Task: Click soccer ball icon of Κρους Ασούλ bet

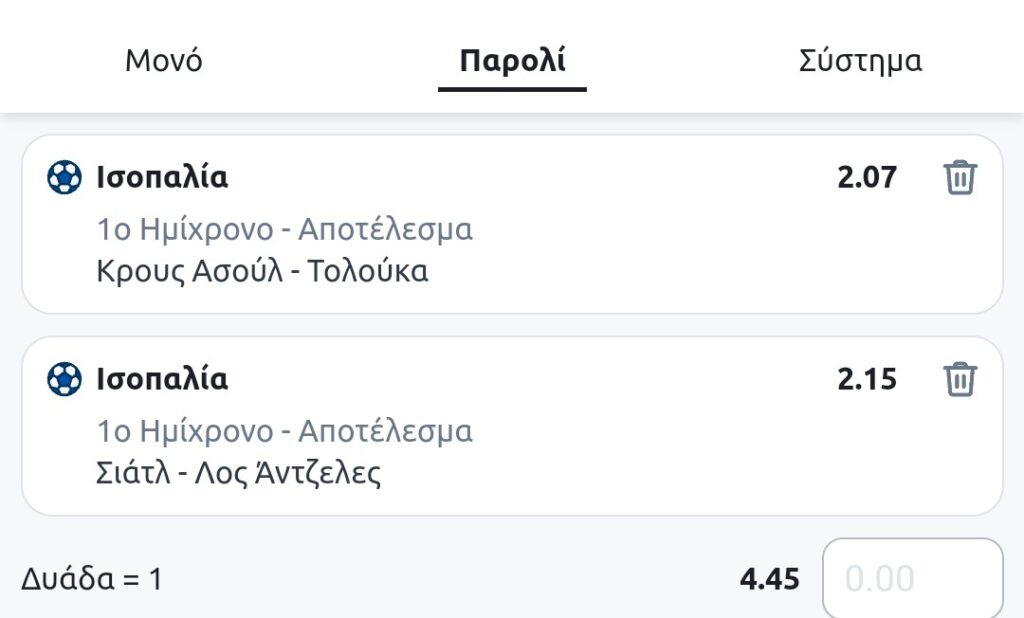Action: click(x=64, y=178)
